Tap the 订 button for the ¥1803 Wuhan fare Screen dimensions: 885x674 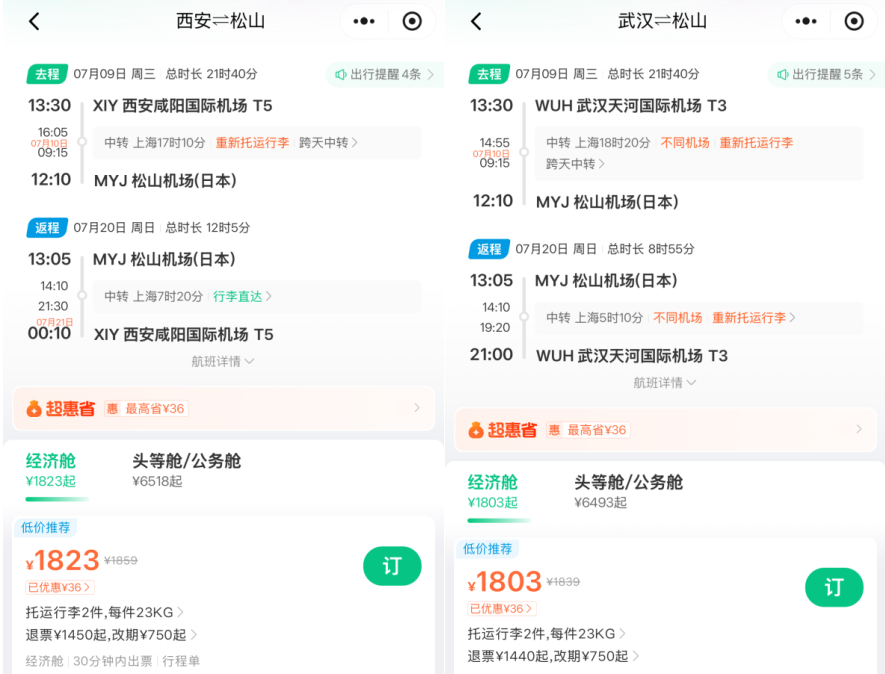834,588
